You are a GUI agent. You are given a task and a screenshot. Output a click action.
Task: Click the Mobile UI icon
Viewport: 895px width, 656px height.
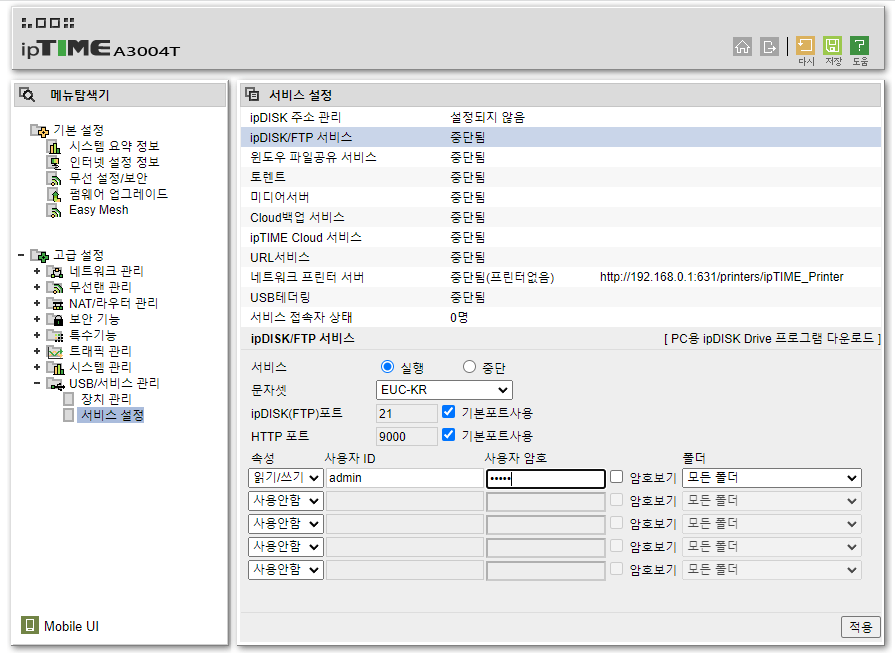coord(30,626)
